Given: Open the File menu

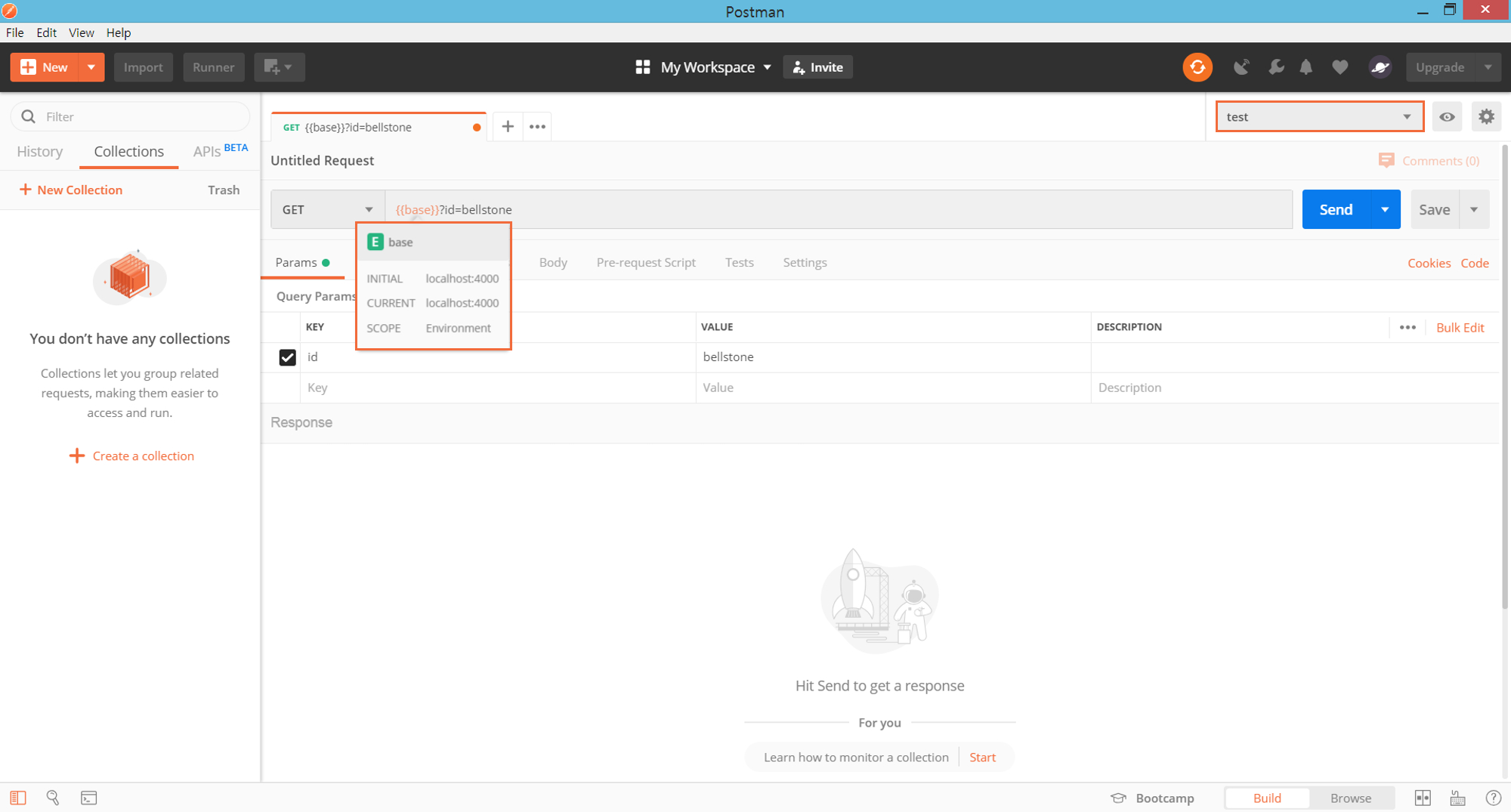Looking at the screenshot, I should click(14, 32).
